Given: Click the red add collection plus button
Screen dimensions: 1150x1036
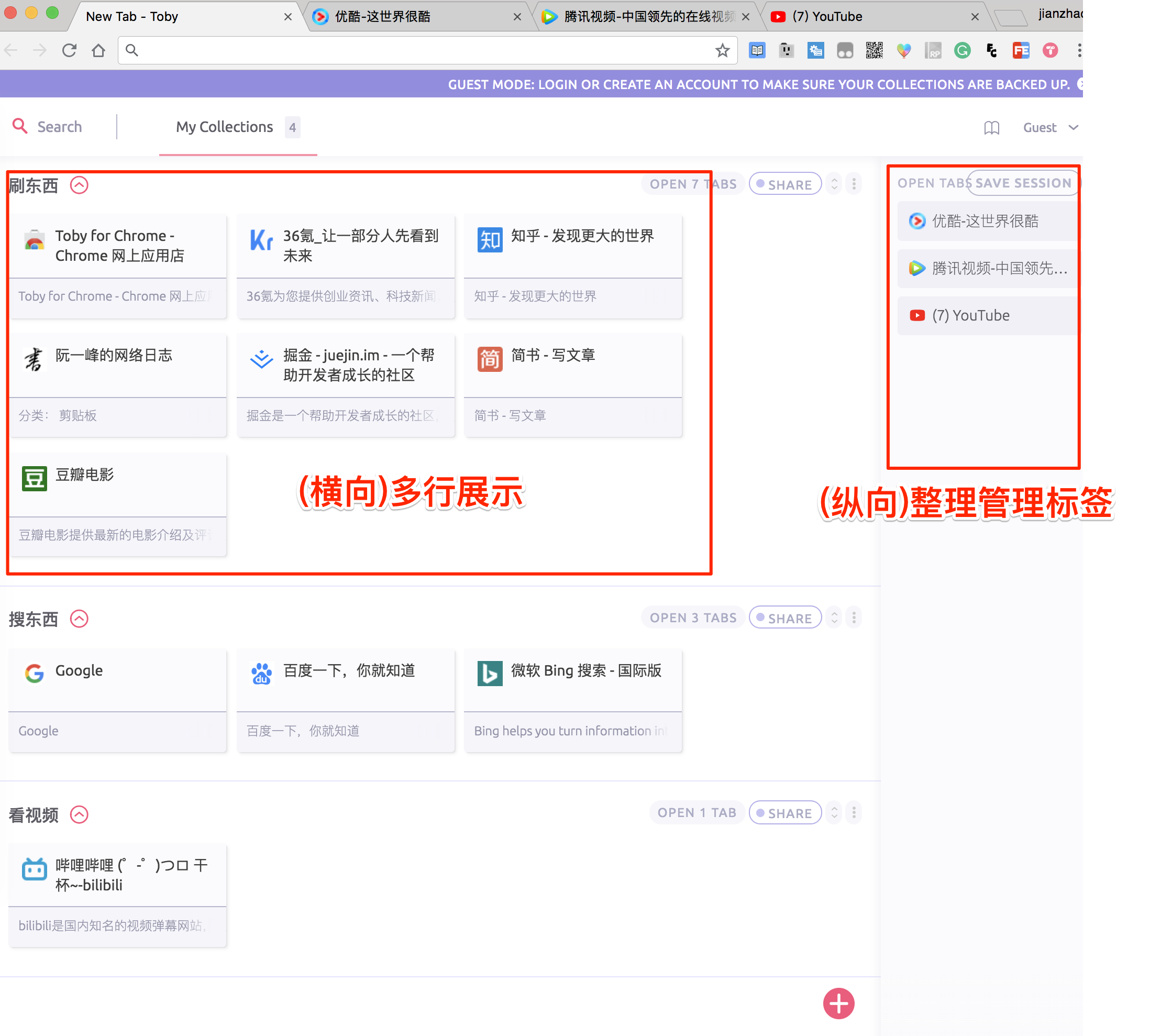Looking at the screenshot, I should pos(838,1004).
